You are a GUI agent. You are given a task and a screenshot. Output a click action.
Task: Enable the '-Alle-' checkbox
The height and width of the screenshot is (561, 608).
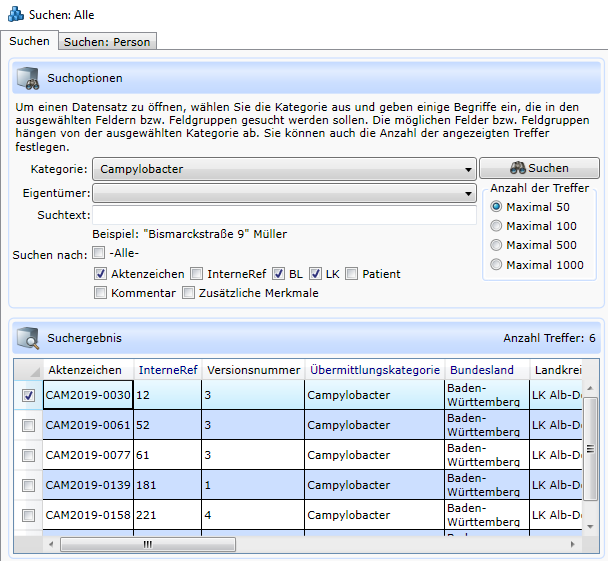click(99, 253)
